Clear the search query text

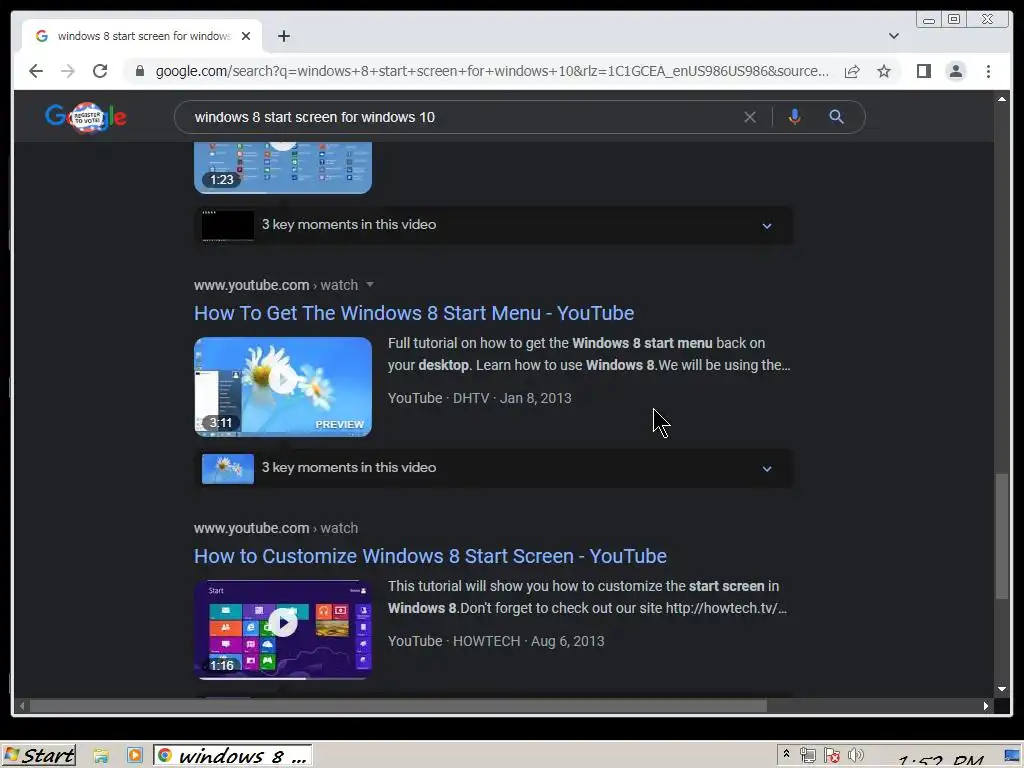[x=750, y=118]
